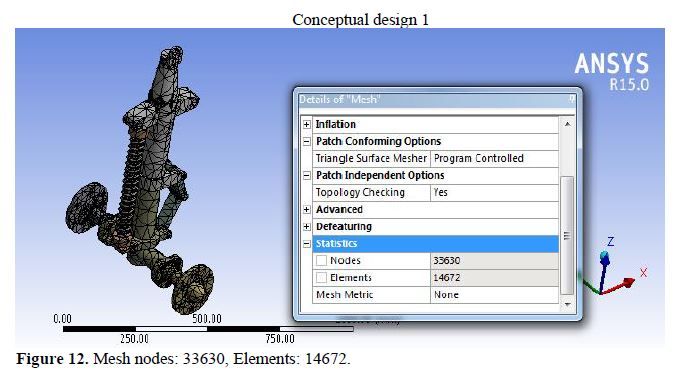Click the pin icon on Details title bar
The height and width of the screenshot is (377, 686).
pos(572,99)
